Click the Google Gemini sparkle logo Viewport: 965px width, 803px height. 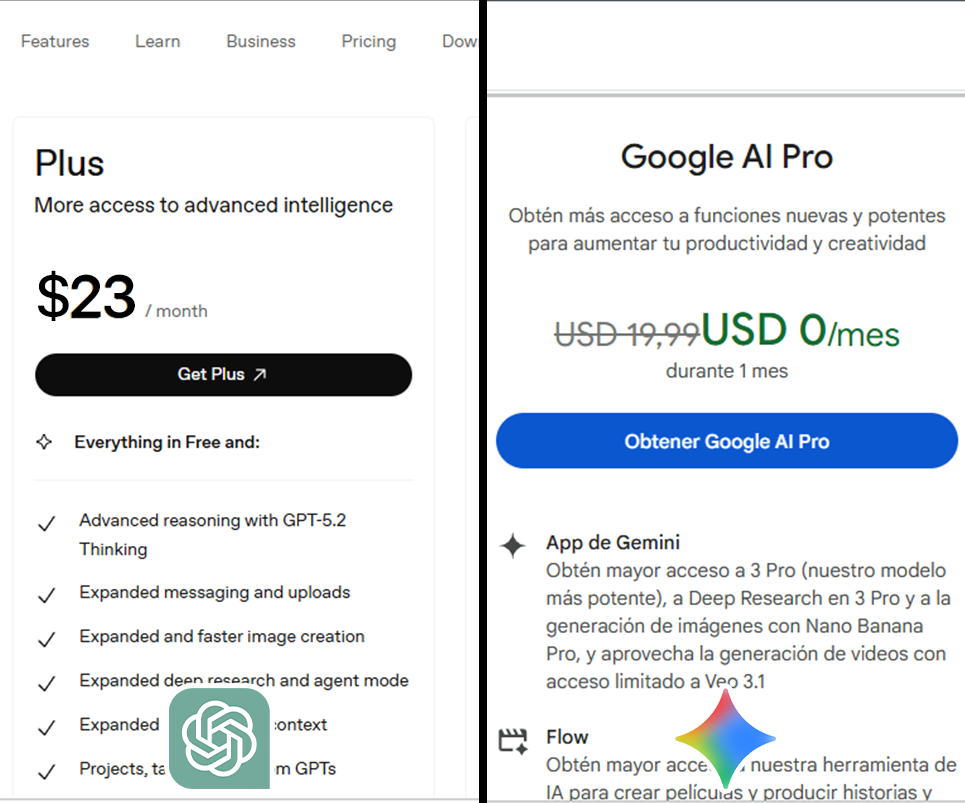tap(725, 739)
